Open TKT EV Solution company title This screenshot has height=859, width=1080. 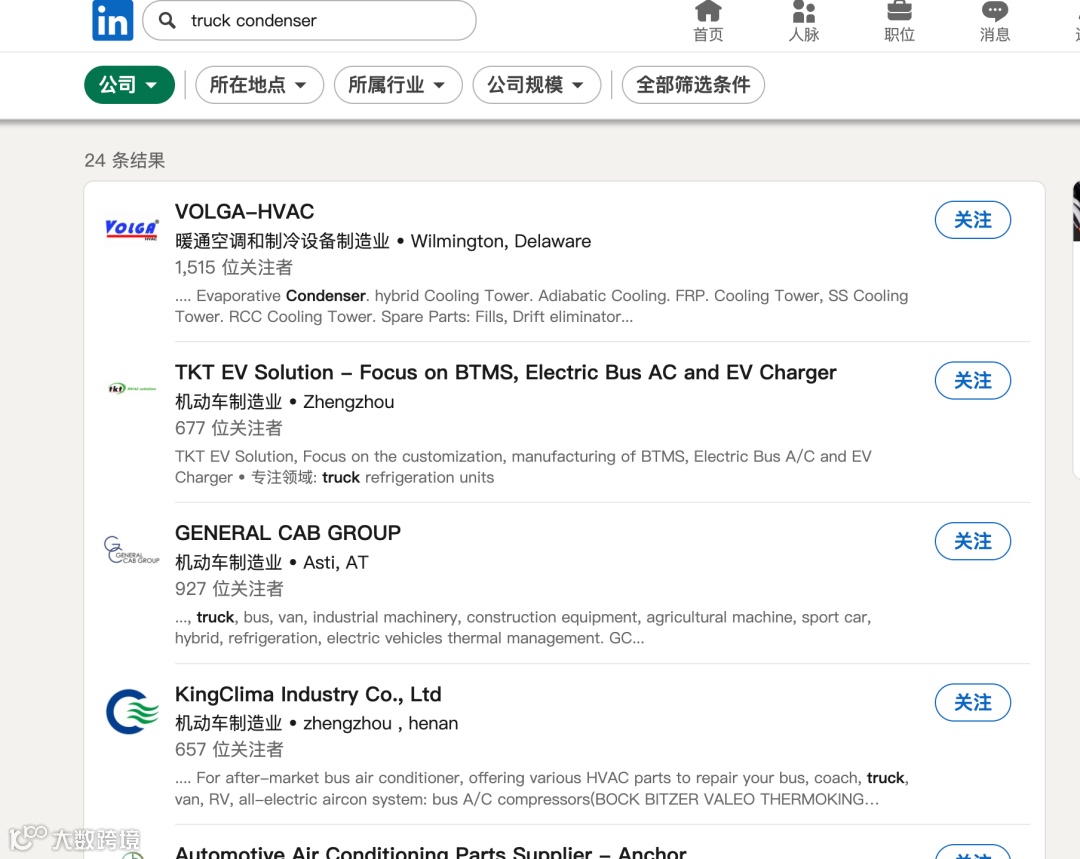coord(506,372)
